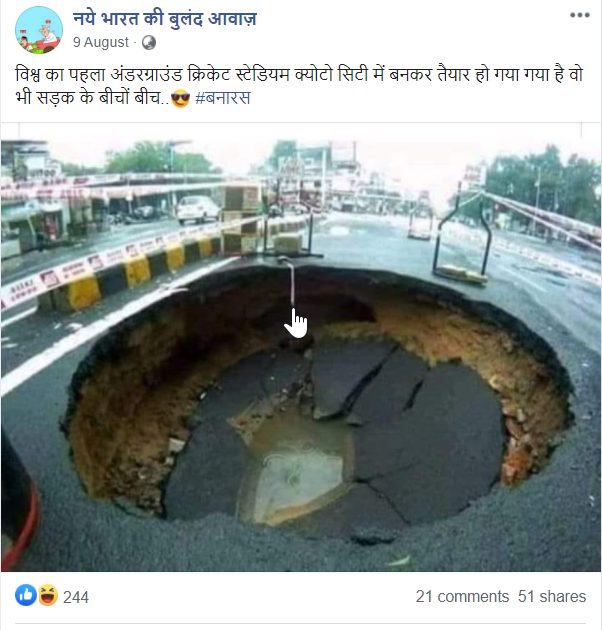Open the नये भारत की बुलंद आवाज़ page

pos(164,19)
